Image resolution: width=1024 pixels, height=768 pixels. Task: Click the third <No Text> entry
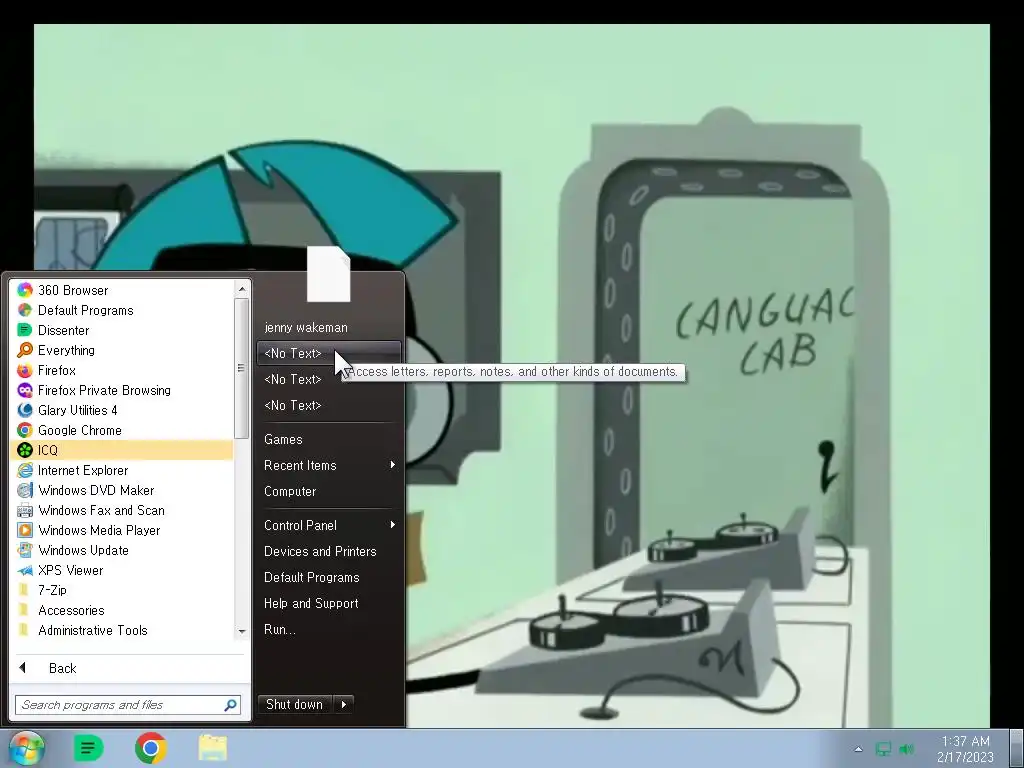[328, 406]
